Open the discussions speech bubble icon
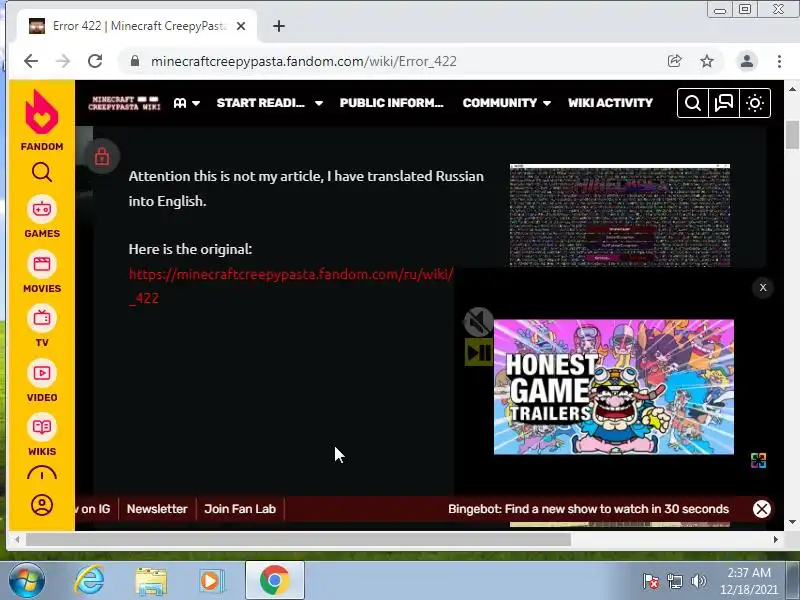Screen dimensions: 800x600 (723, 103)
